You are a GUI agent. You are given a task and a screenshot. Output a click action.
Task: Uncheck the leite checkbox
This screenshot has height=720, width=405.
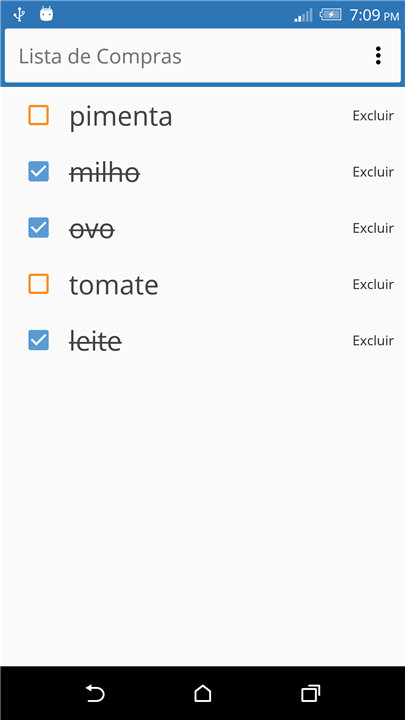pyautogui.click(x=39, y=340)
